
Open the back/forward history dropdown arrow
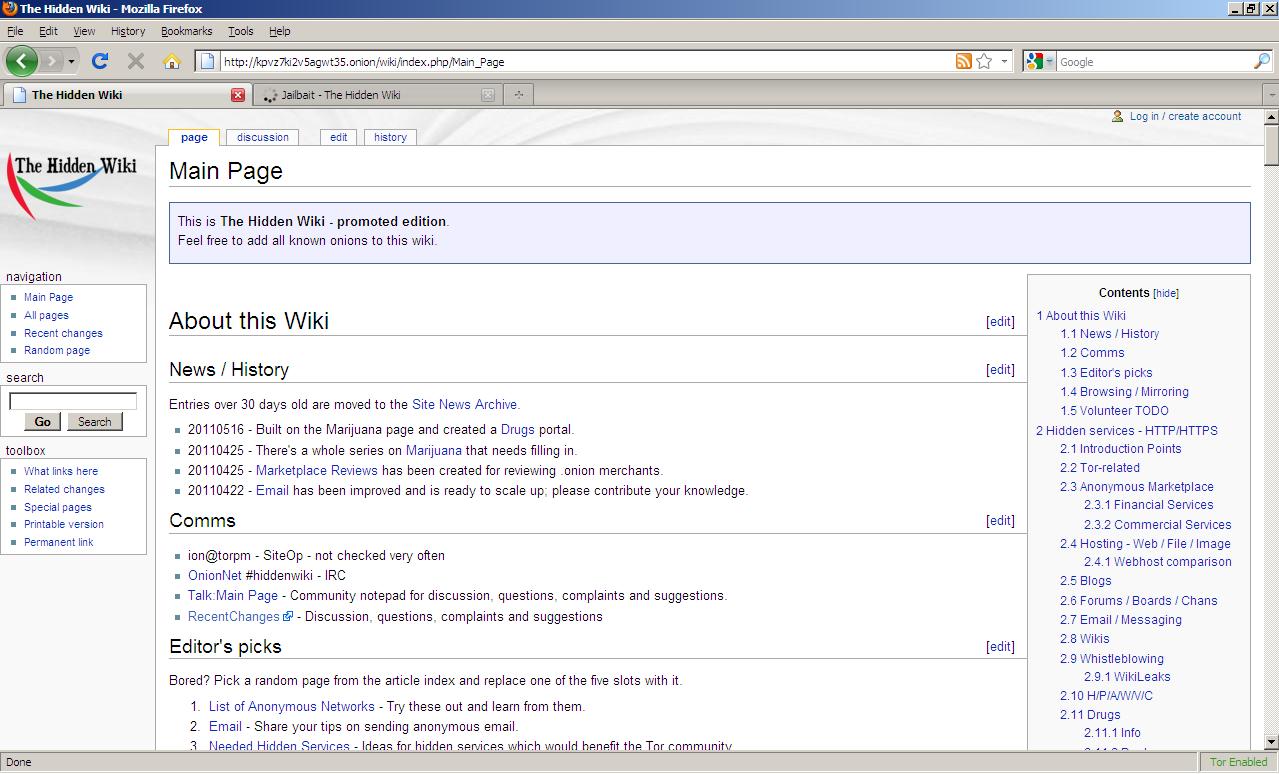click(x=71, y=61)
